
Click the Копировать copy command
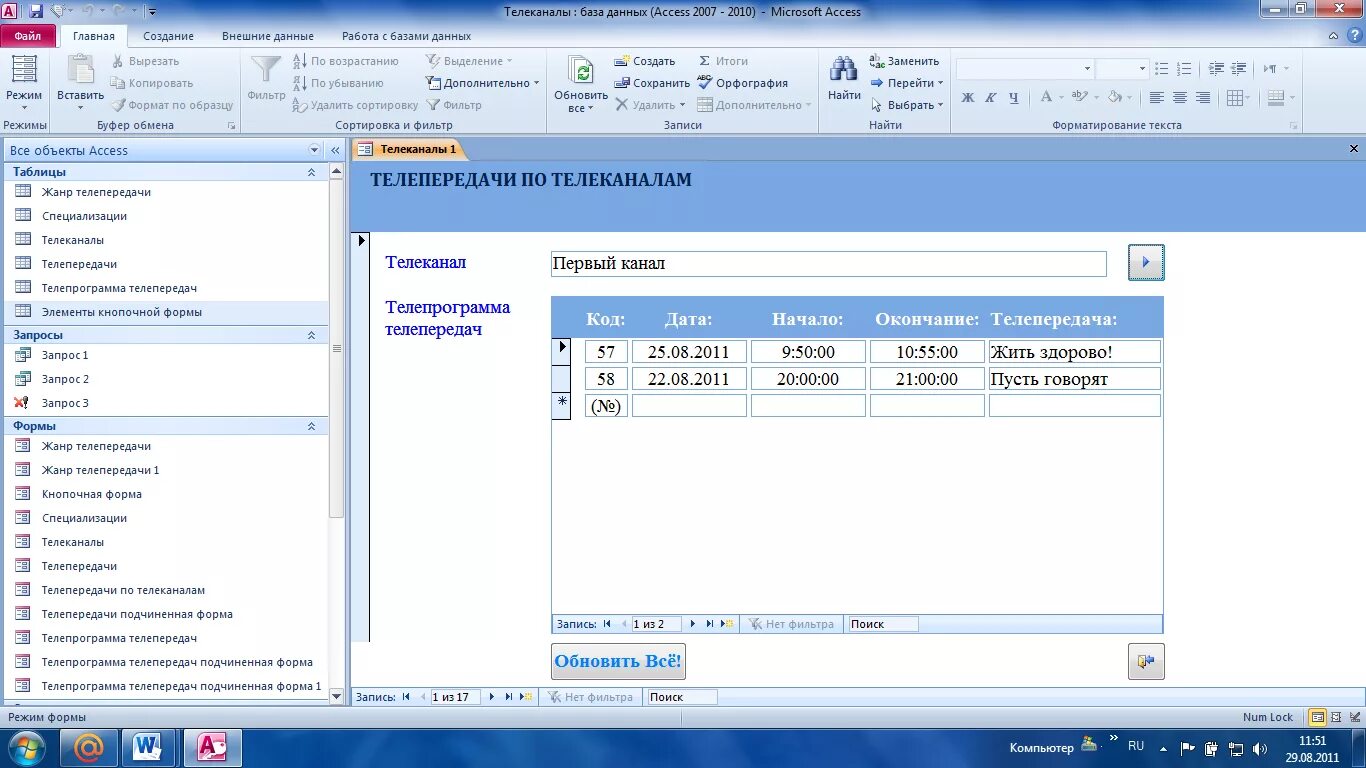(152, 83)
